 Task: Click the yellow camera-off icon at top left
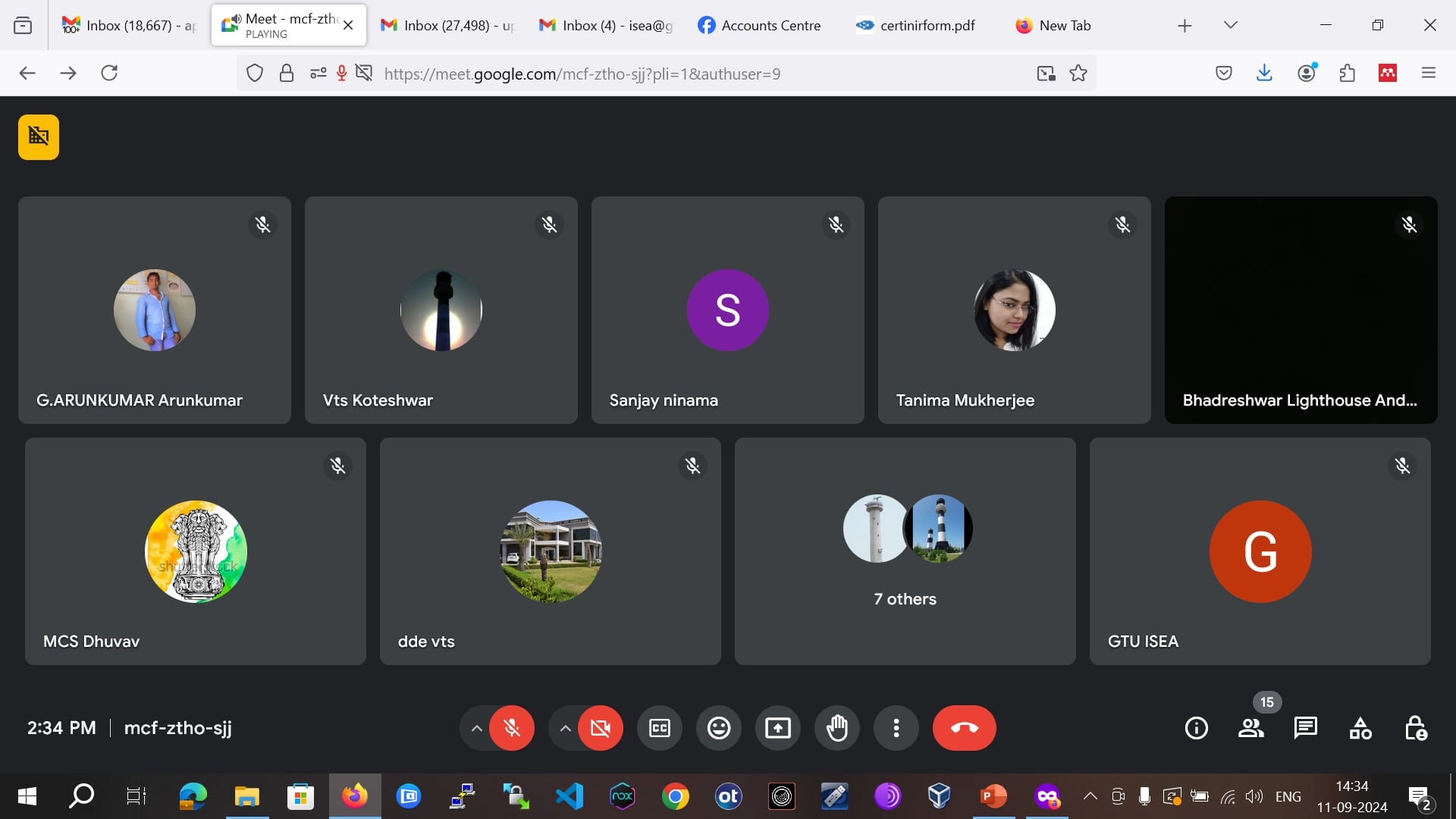(x=39, y=136)
